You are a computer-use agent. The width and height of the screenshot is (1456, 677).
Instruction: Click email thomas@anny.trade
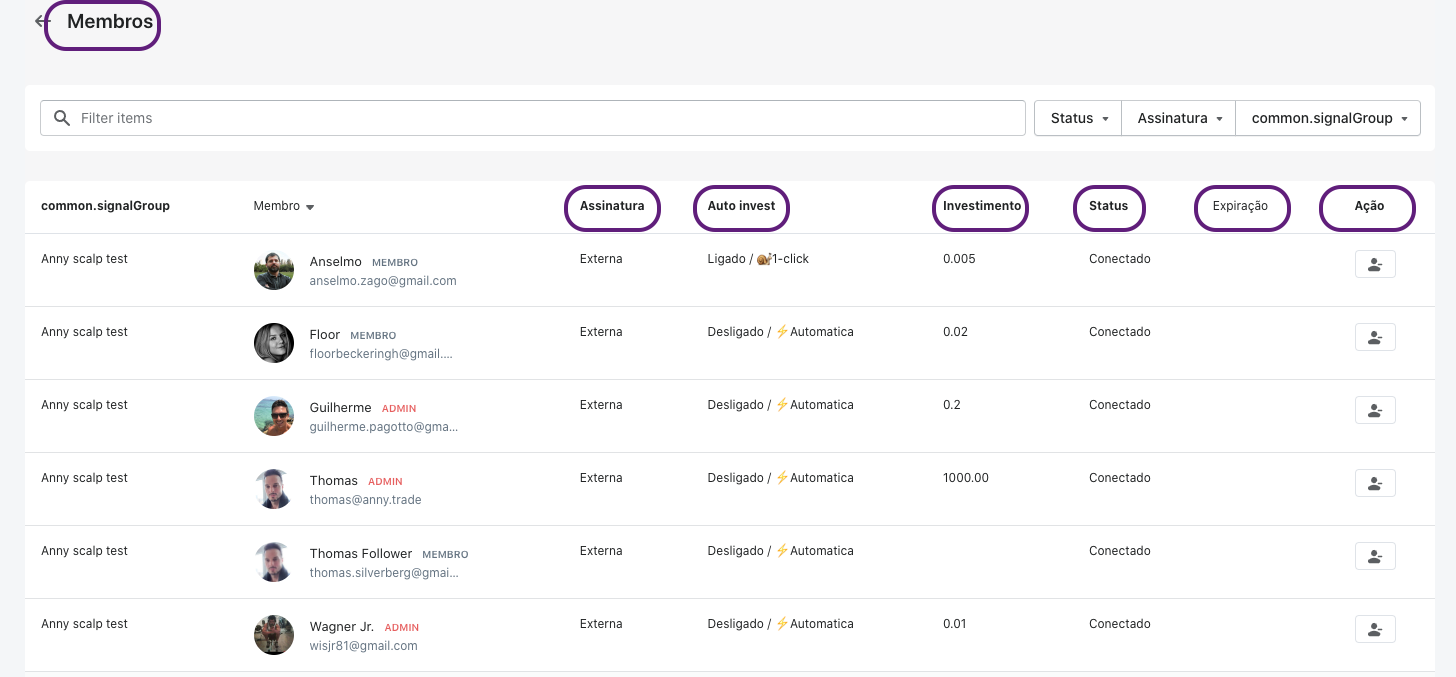366,500
